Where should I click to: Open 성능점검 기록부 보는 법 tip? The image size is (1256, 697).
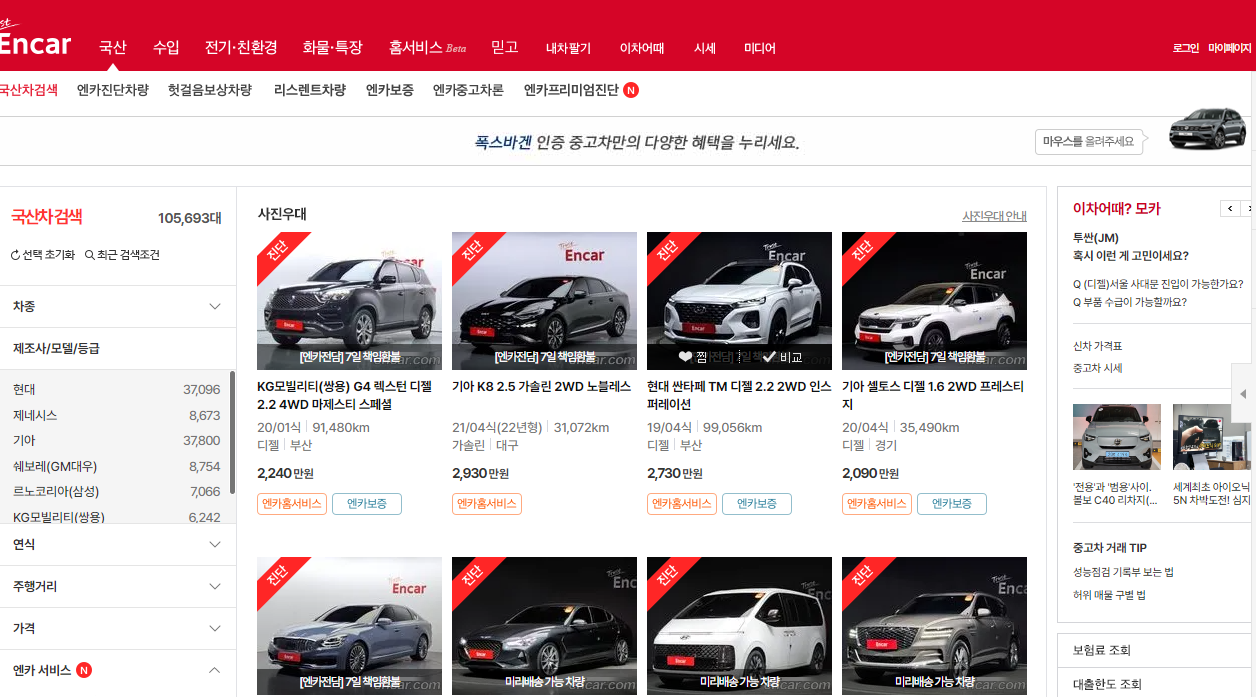point(1123,572)
